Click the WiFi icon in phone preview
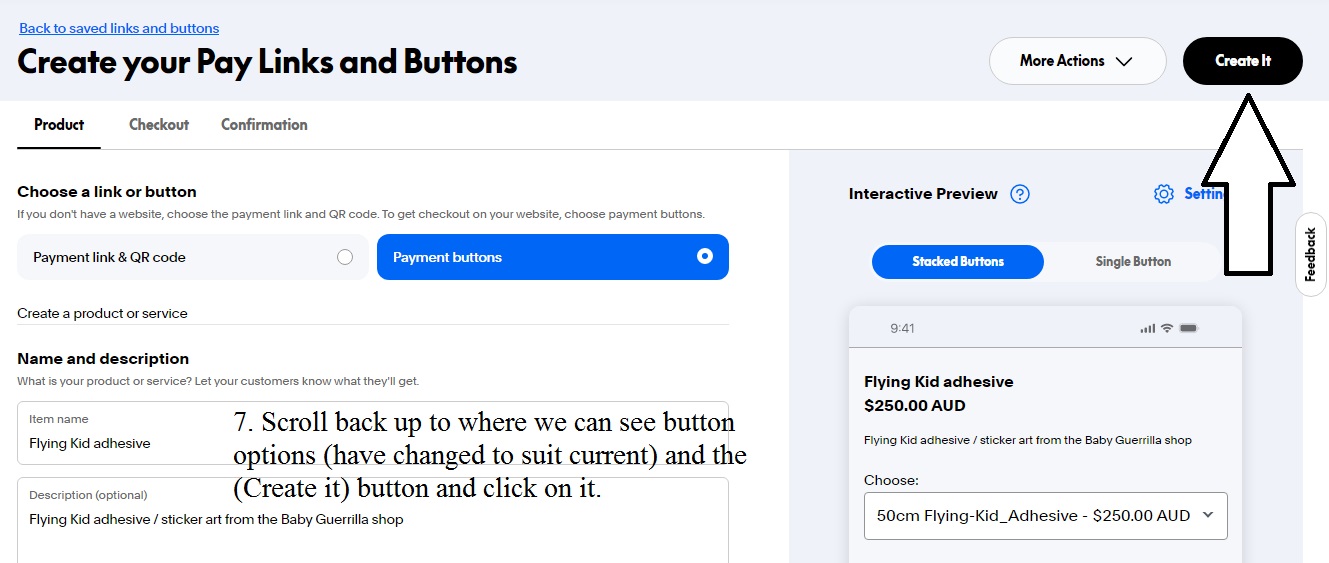Screen dimensions: 1329x563 (1166, 328)
